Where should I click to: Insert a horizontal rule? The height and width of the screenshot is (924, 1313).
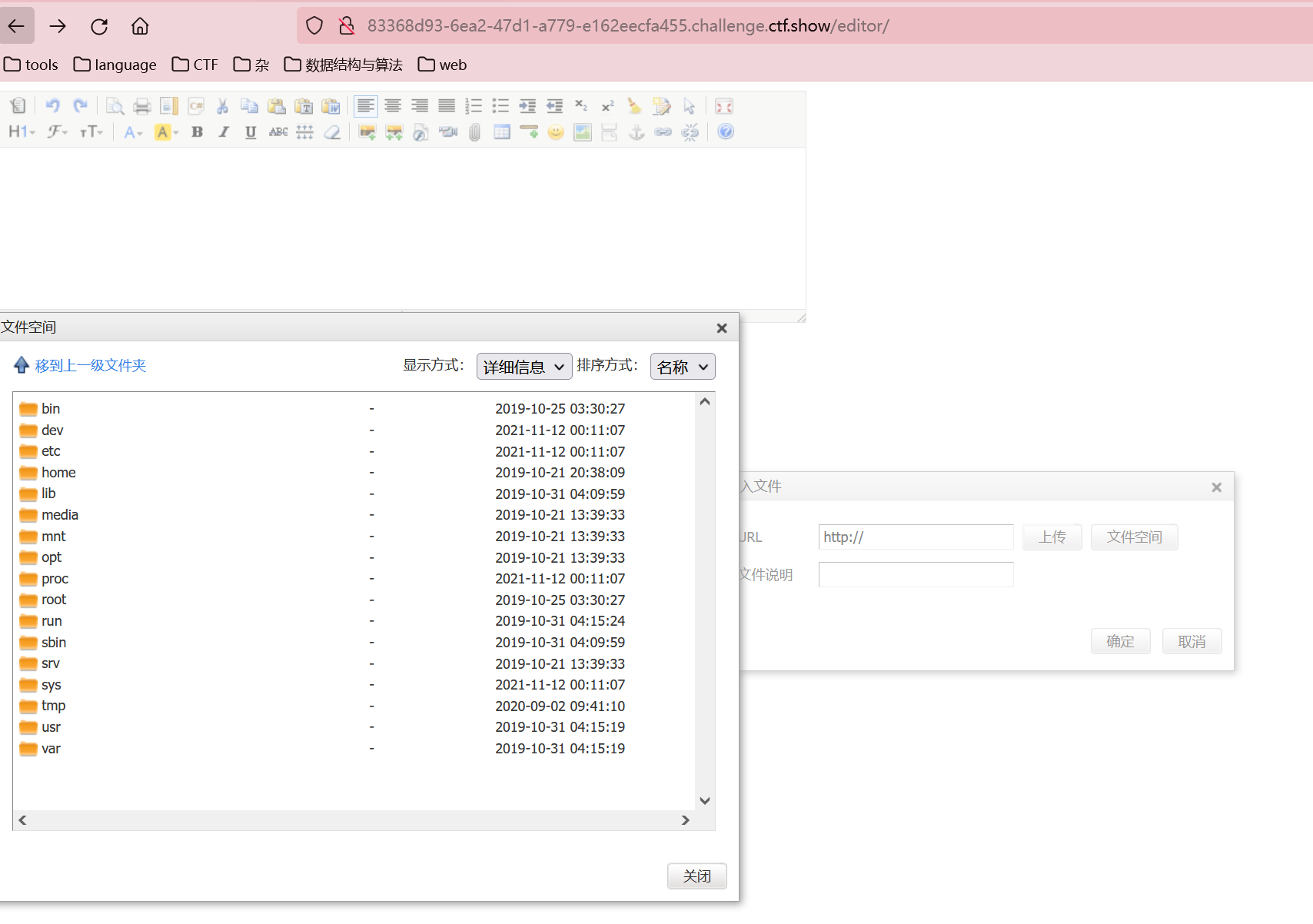529,132
